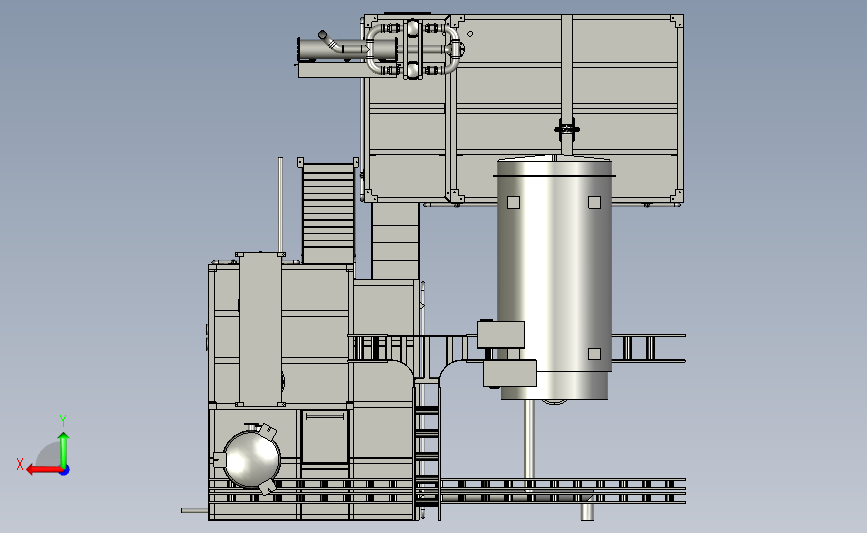Select the curved pipe loop assembly at the top
This screenshot has width=867, height=533.
[412, 49]
